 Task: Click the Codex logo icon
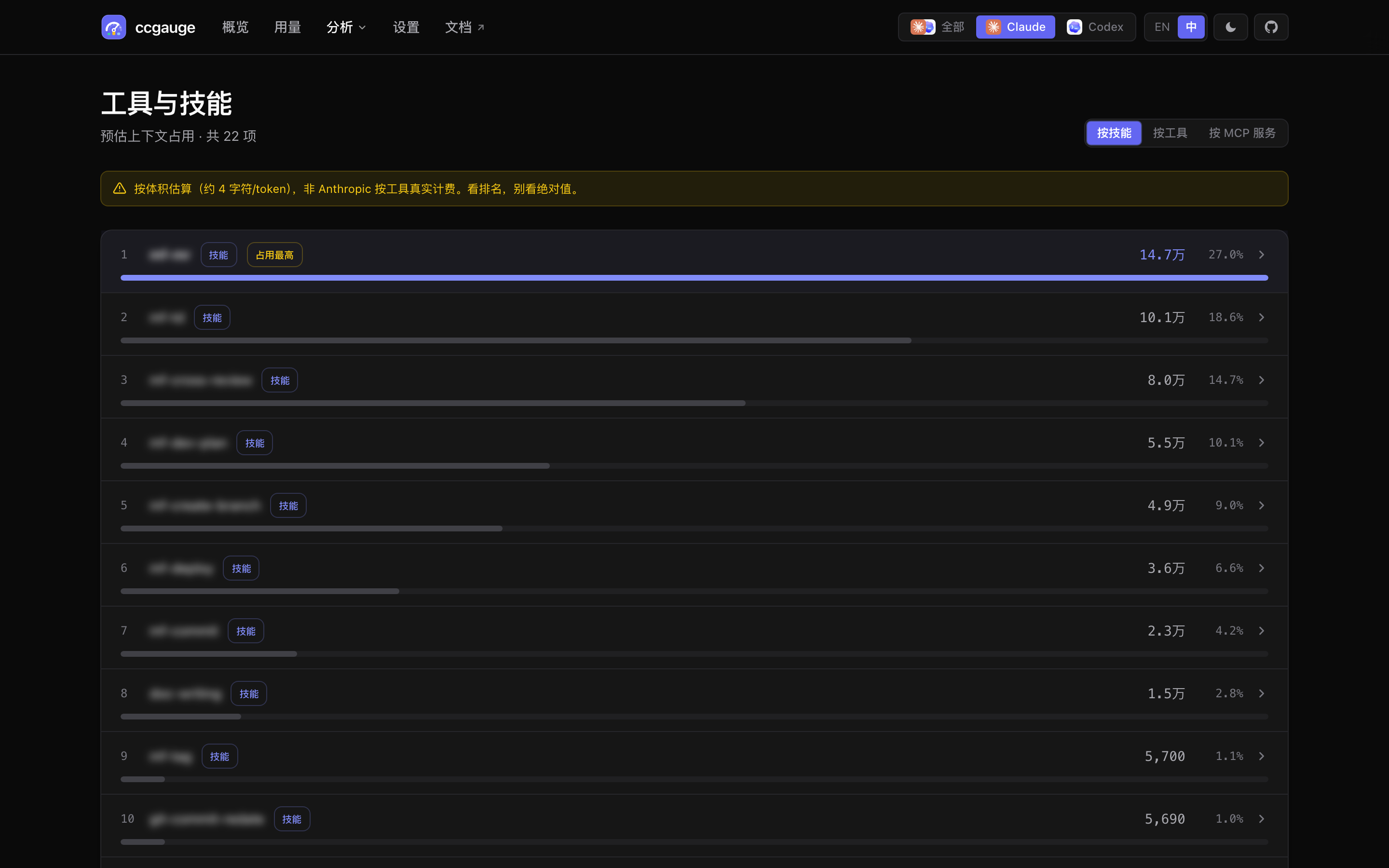coord(1074,27)
